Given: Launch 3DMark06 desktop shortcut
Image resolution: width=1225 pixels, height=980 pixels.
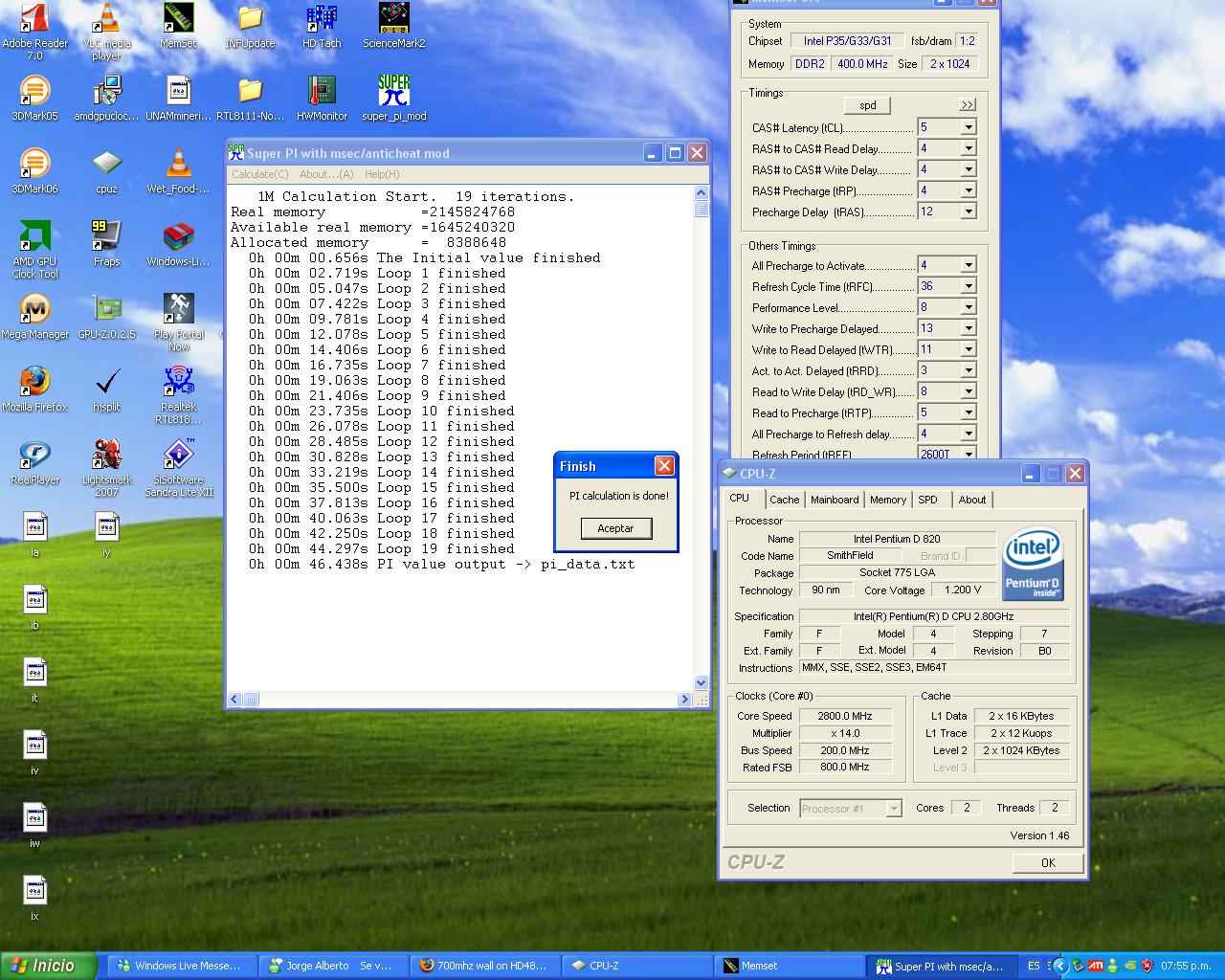Looking at the screenshot, I should (x=34, y=170).
